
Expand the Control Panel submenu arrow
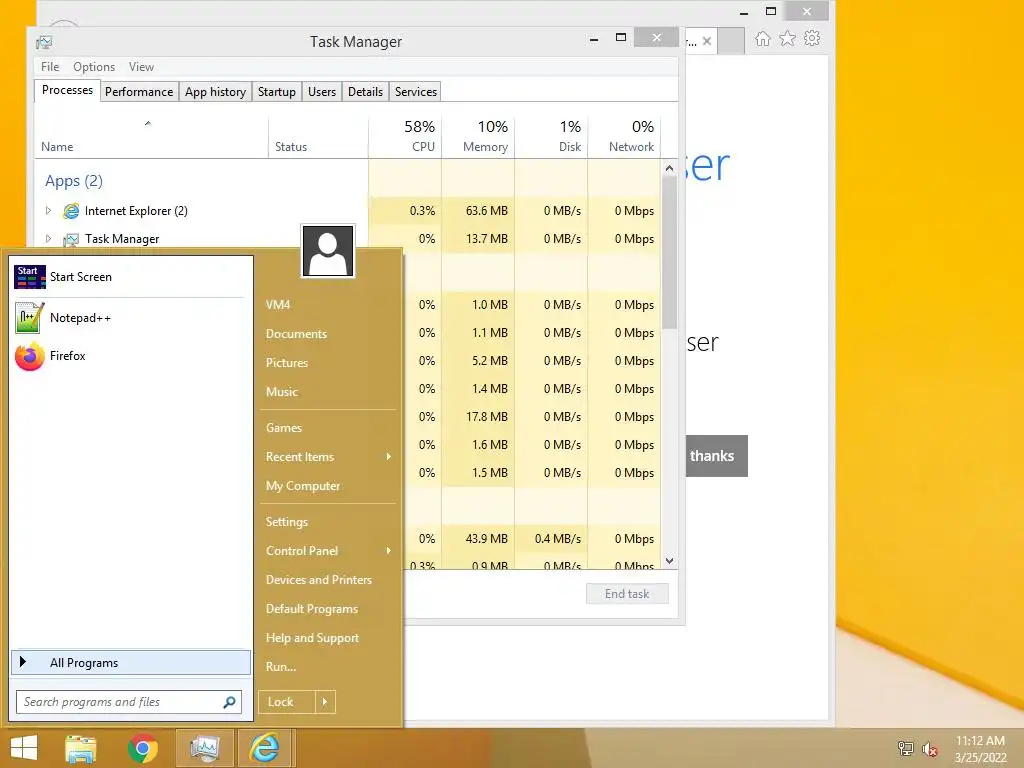click(389, 551)
